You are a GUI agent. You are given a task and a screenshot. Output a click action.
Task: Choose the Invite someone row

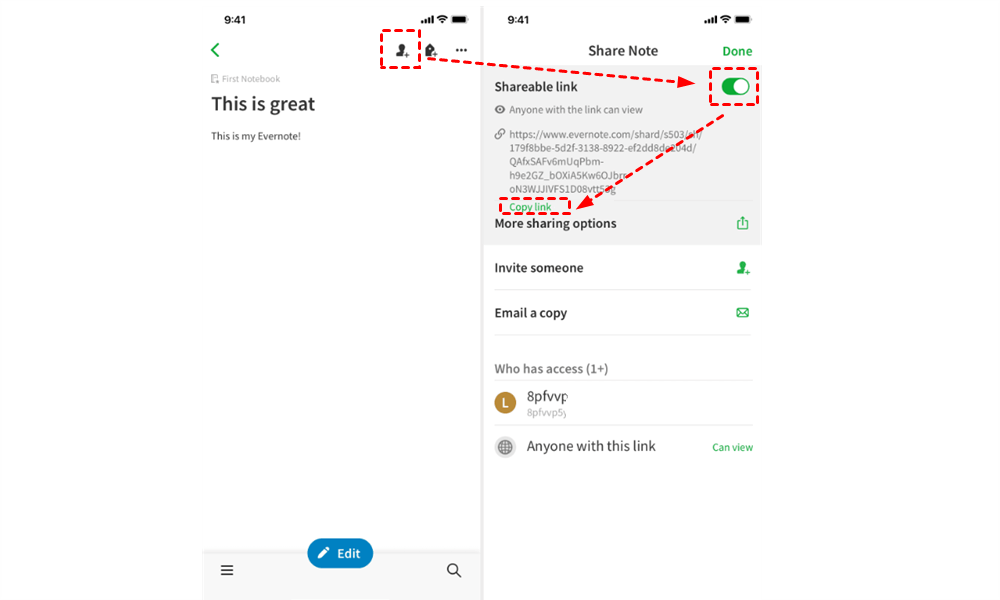pyautogui.click(x=622, y=268)
